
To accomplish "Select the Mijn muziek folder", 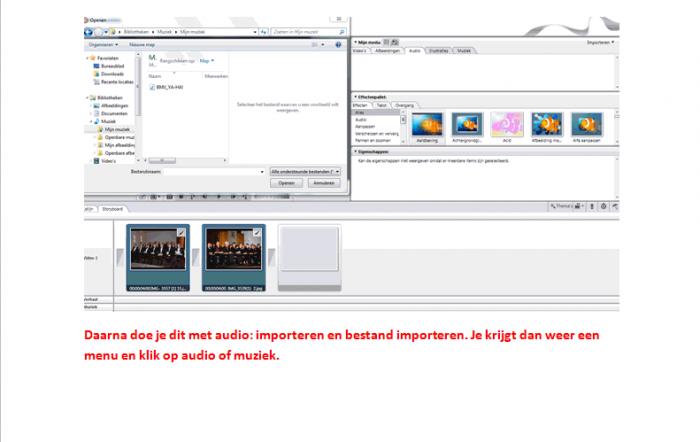I will 114,129.
